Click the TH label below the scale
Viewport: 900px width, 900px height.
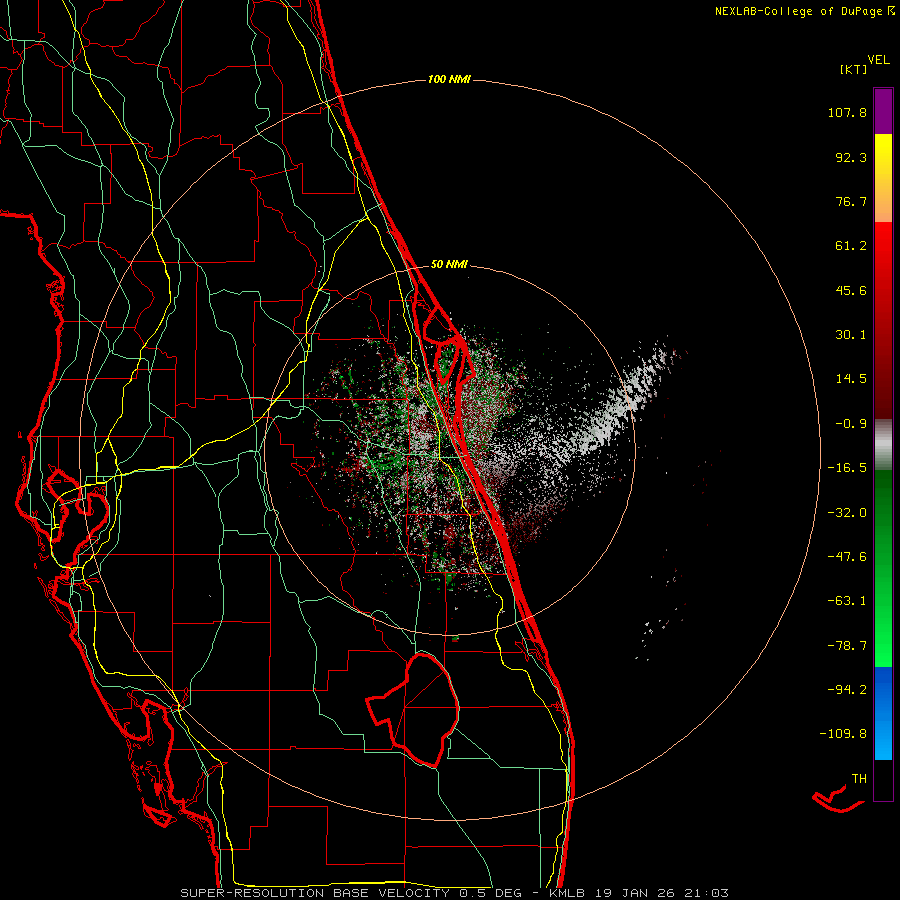click(859, 779)
